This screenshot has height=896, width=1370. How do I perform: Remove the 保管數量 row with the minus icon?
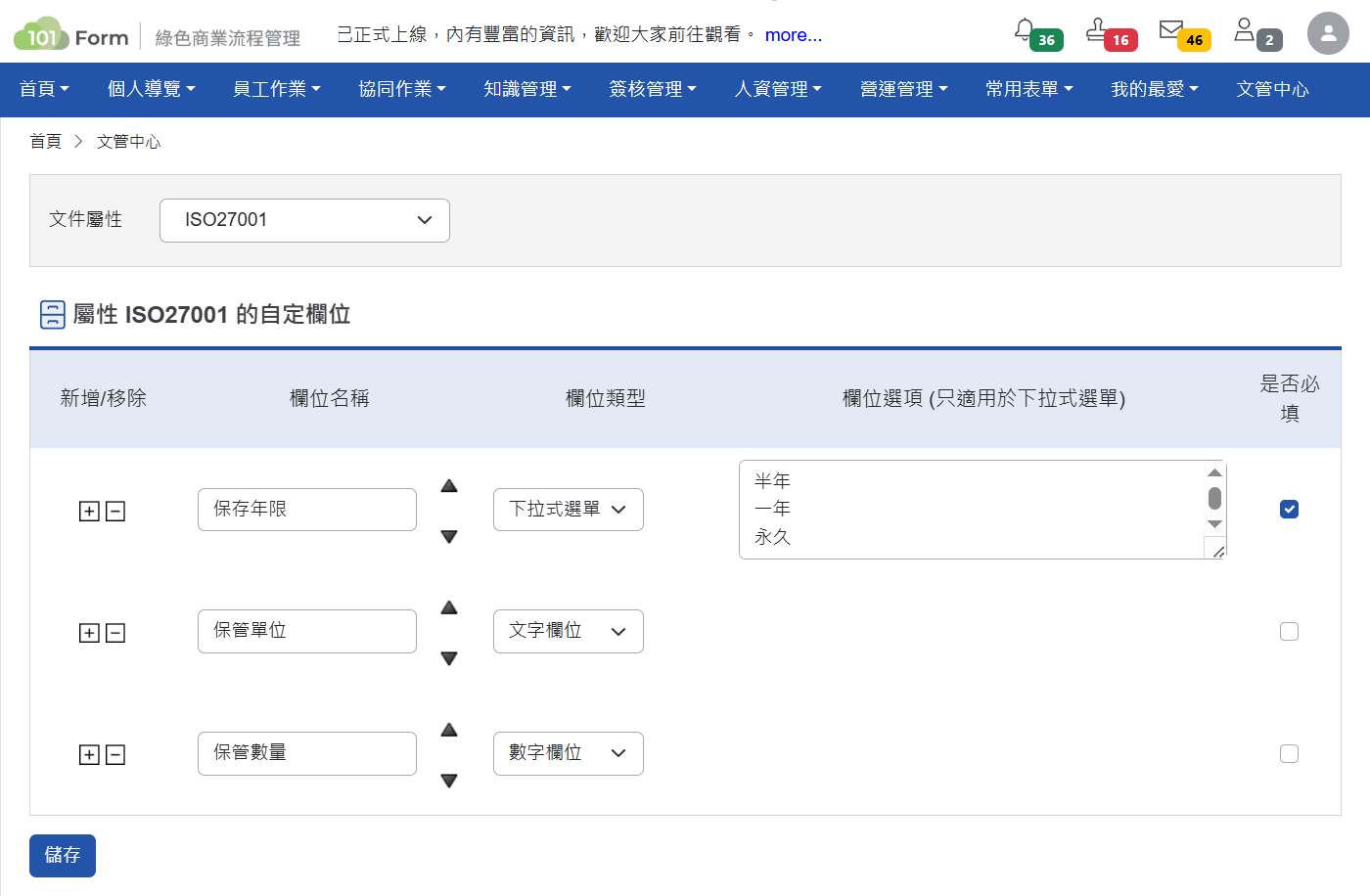[115, 754]
